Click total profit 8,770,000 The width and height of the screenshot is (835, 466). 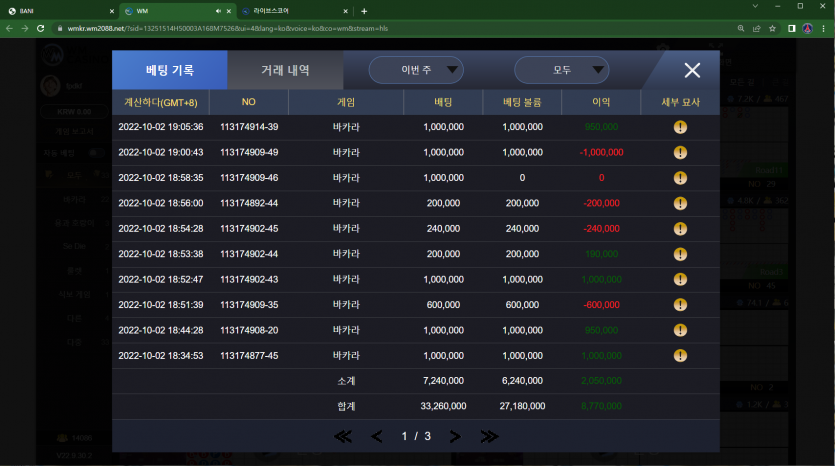pyautogui.click(x=601, y=406)
